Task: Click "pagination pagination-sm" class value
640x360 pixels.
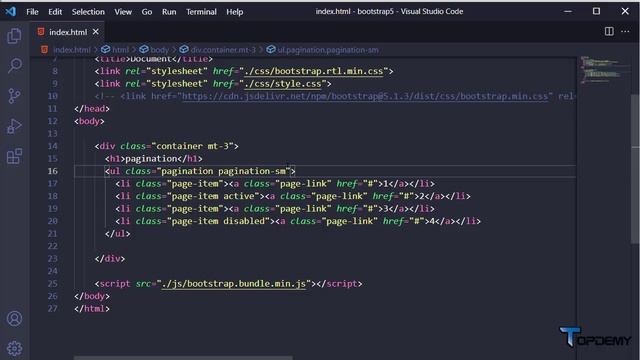Action: tap(223, 171)
